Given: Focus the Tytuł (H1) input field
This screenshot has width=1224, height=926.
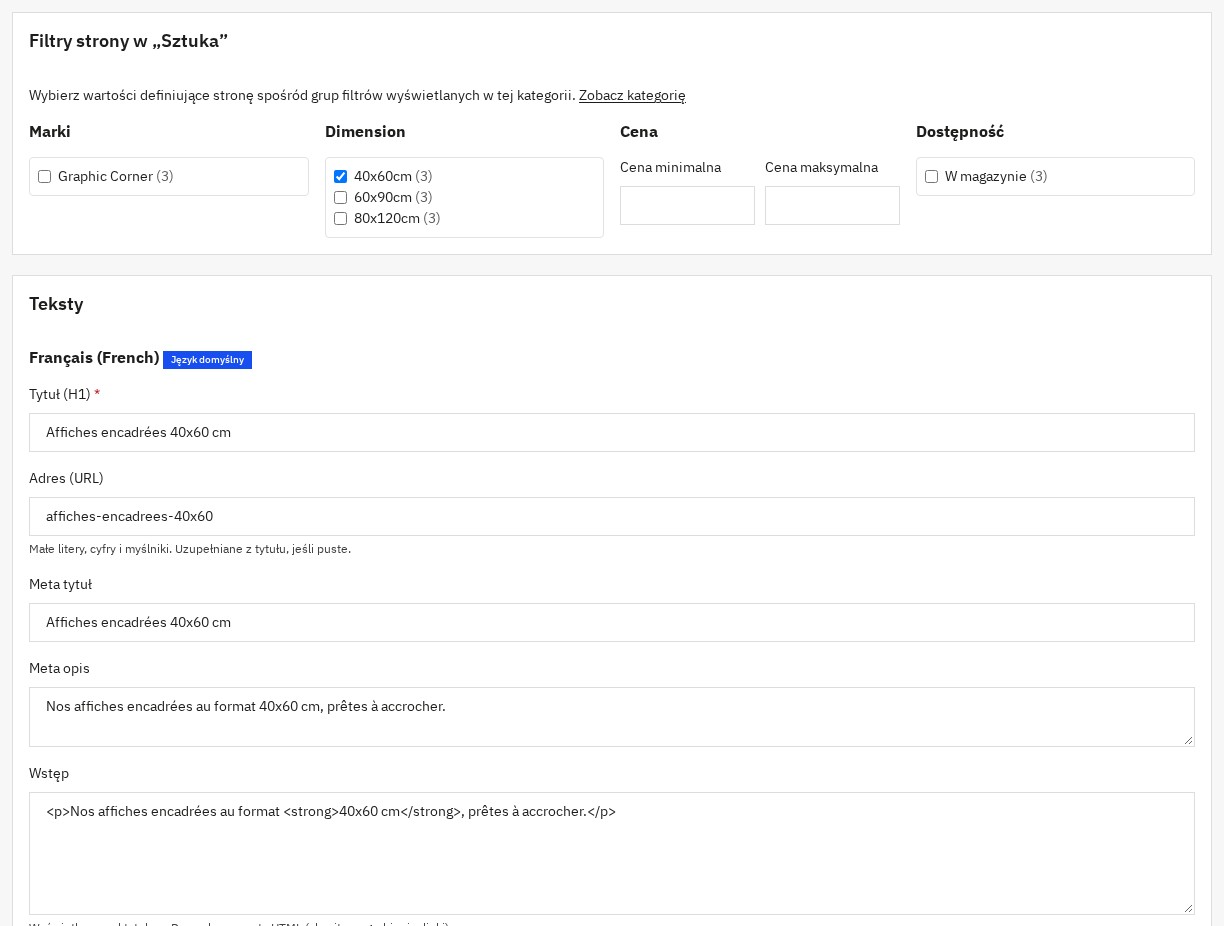Looking at the screenshot, I should pos(612,432).
